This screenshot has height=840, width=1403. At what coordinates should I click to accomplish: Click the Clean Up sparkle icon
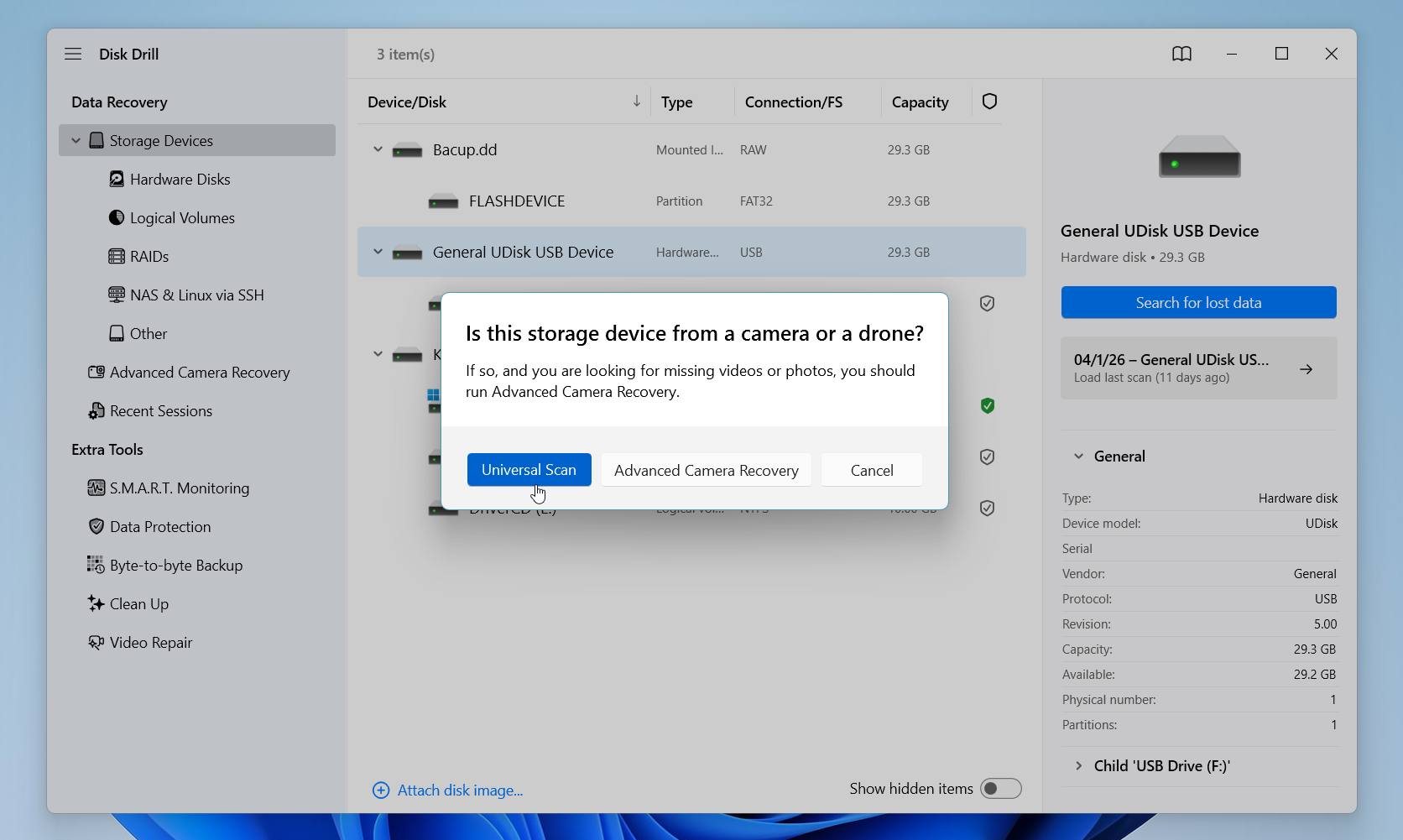coord(96,603)
